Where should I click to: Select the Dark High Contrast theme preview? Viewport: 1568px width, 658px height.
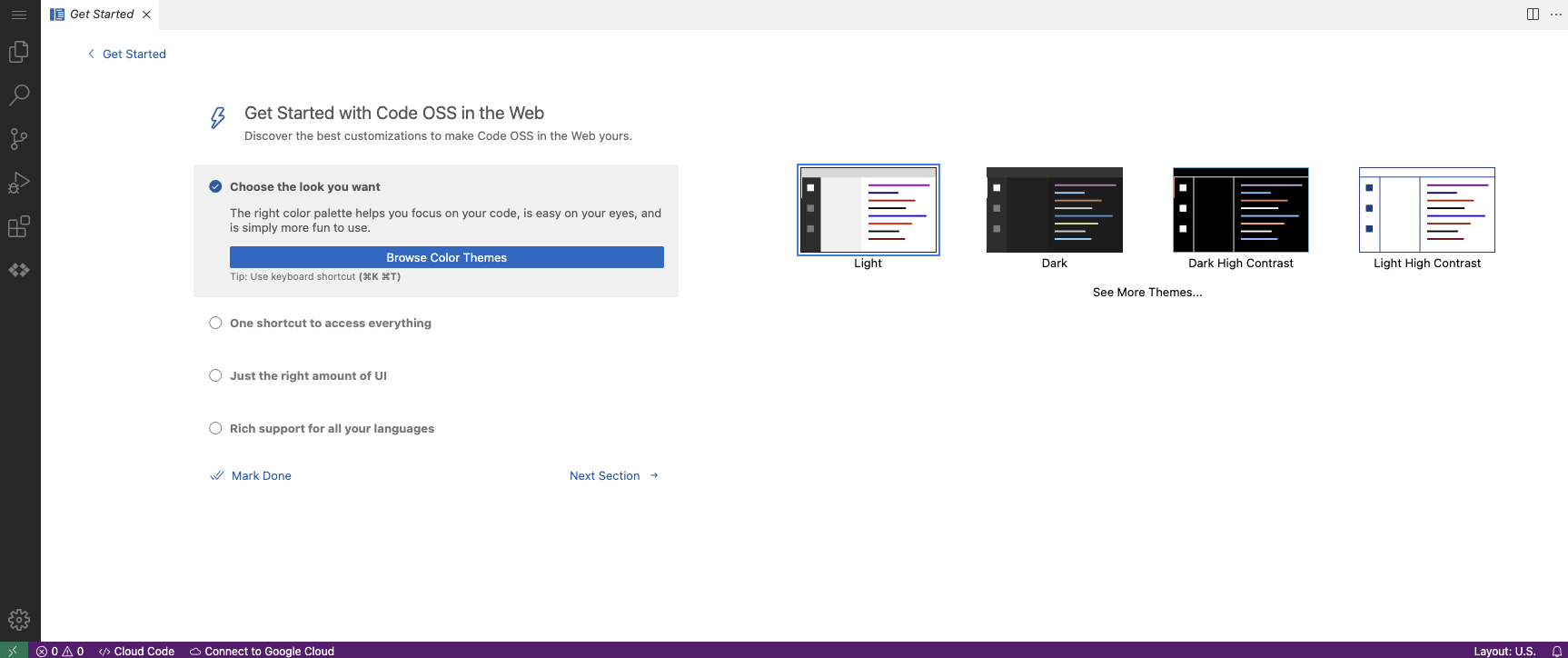pyautogui.click(x=1241, y=210)
